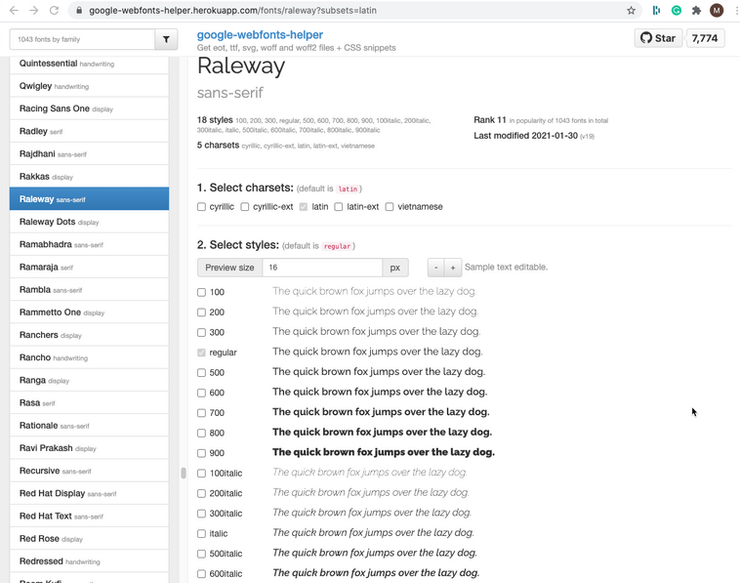740x583 pixels.
Task: Open the Extensions puzzle-piece icon
Action: pyautogui.click(x=696, y=10)
